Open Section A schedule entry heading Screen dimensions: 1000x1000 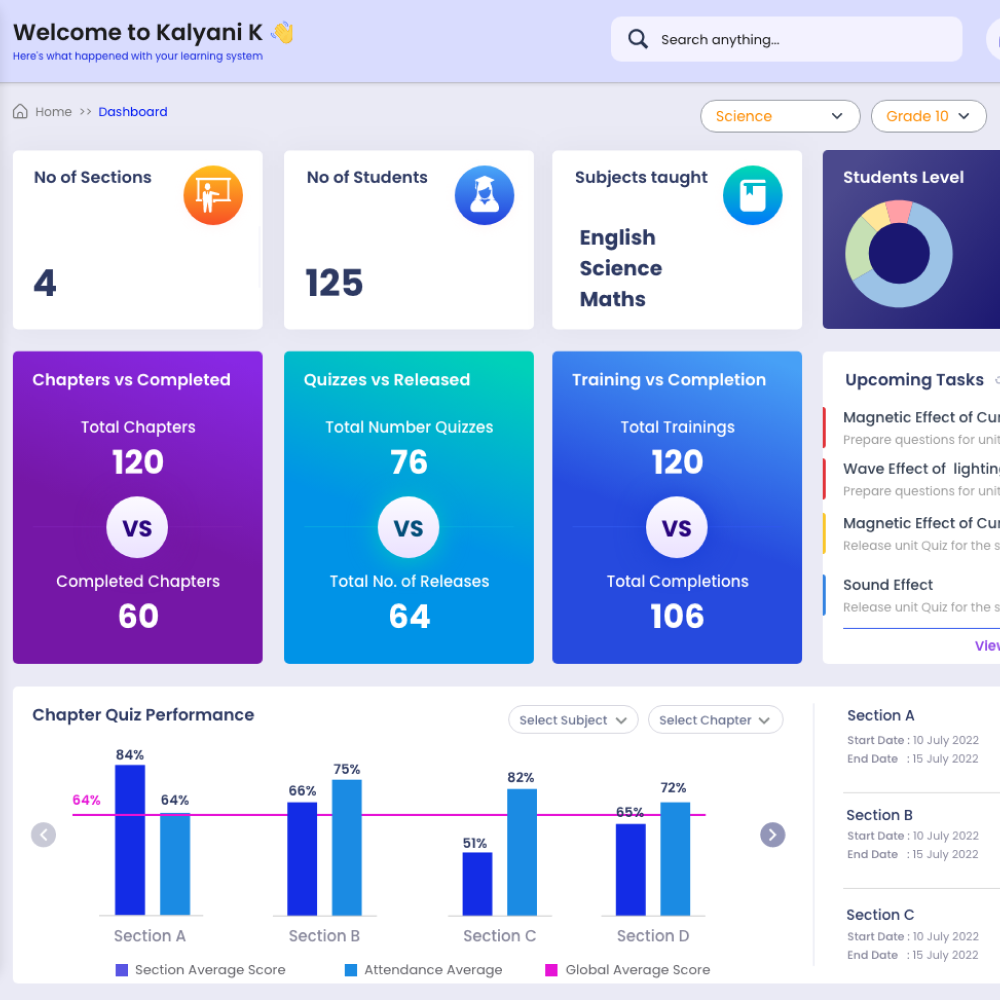[x=881, y=716]
